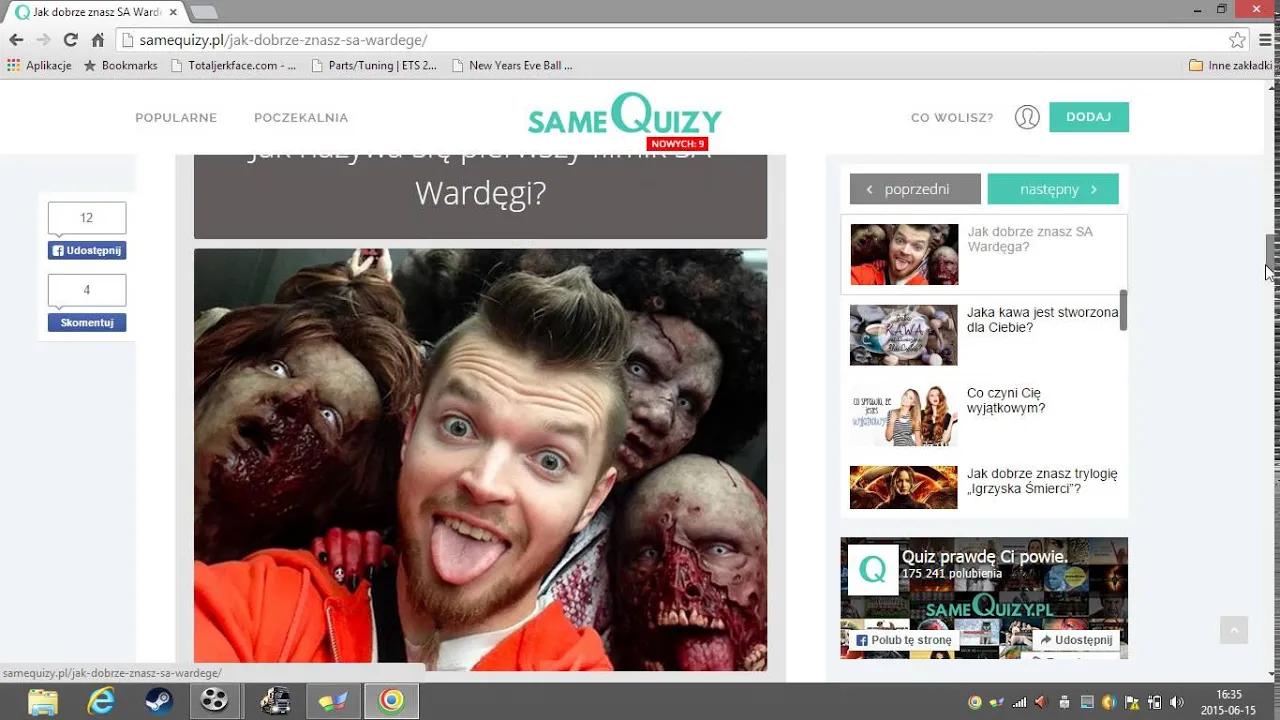This screenshot has height=720, width=1280.
Task: Open the Bookmarks bar item
Action: [120, 66]
